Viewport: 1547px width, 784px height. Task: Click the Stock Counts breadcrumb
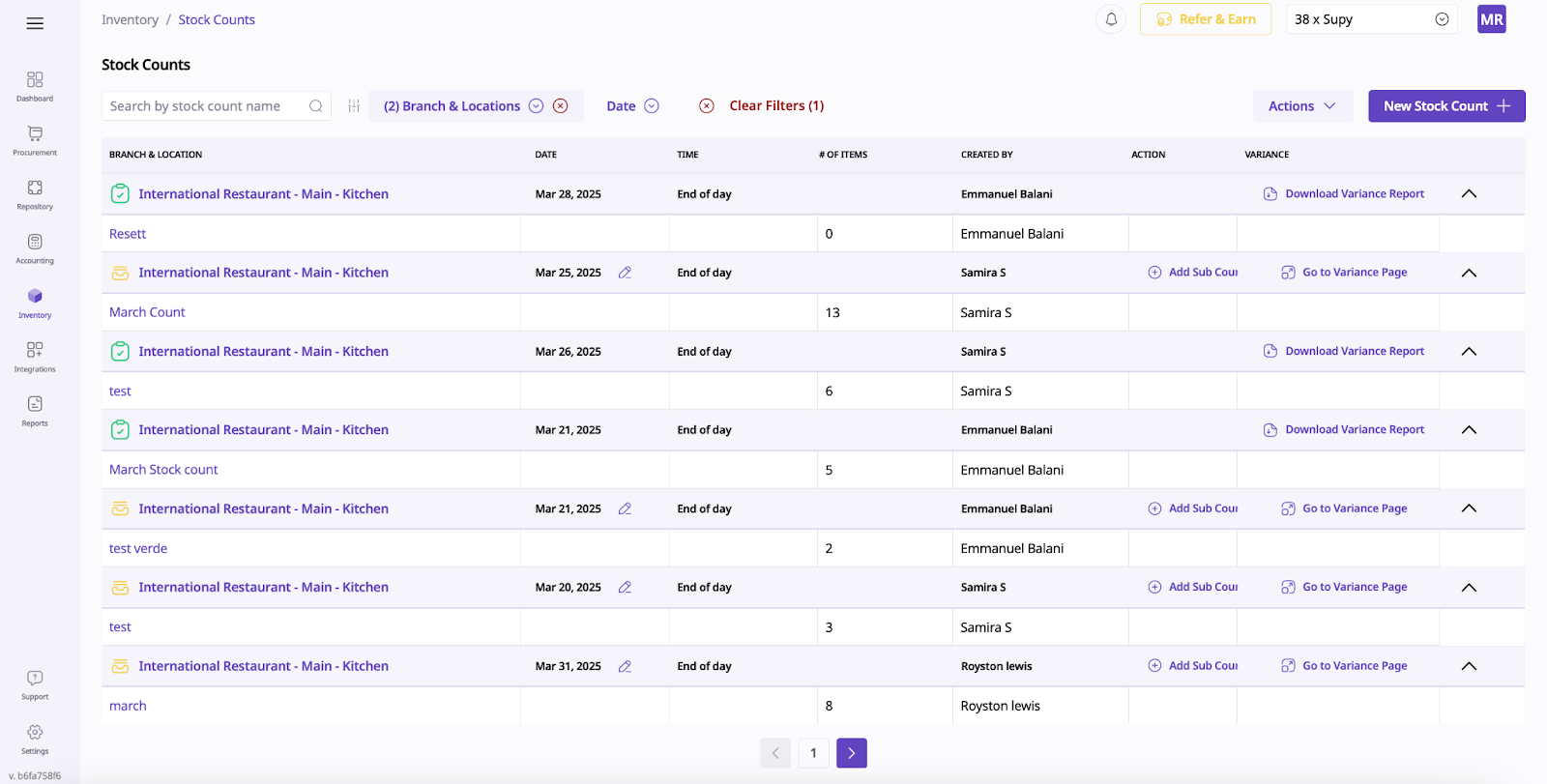[217, 19]
